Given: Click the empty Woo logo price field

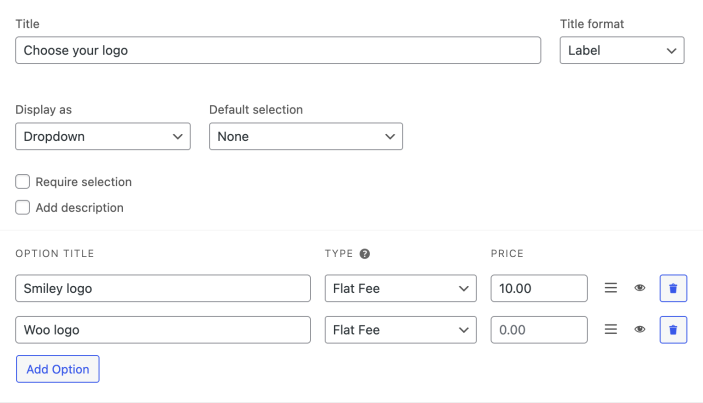Looking at the screenshot, I should [x=538, y=330].
